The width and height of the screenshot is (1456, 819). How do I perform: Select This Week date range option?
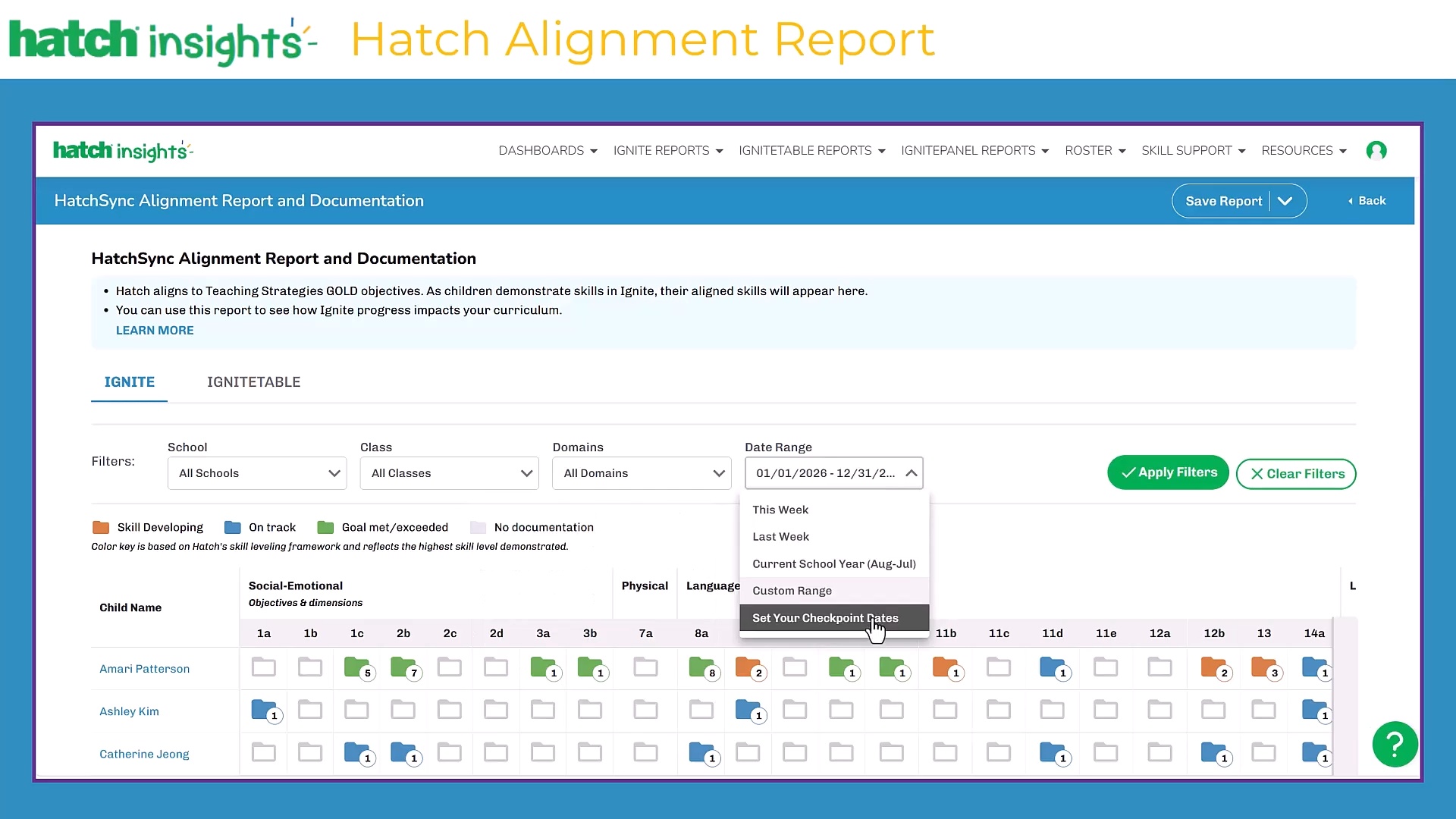point(834,510)
